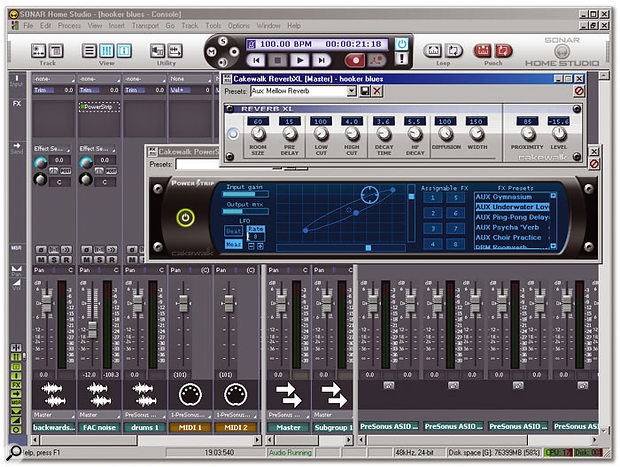Click first Utility toolbar icon

tap(157, 51)
